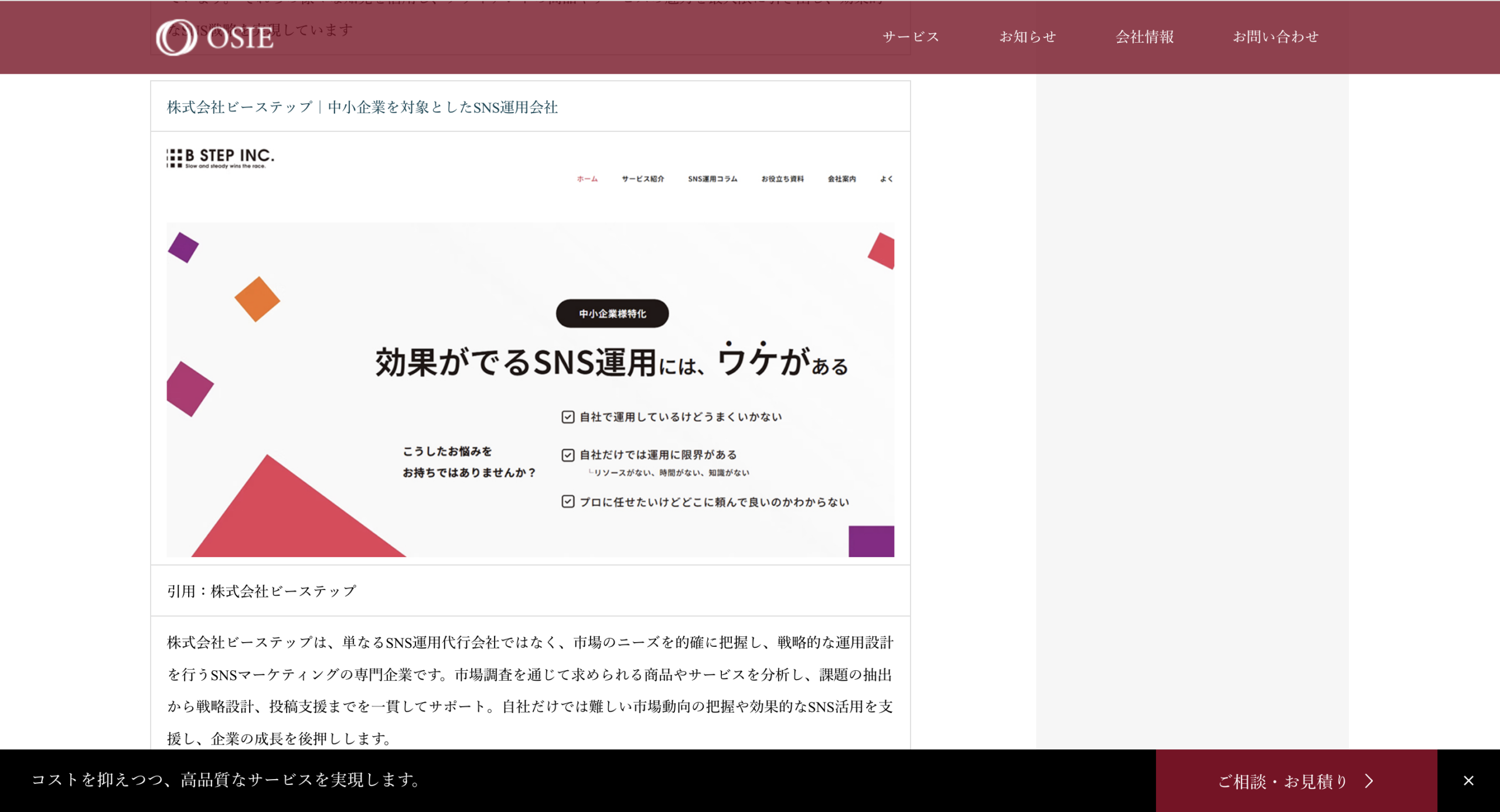Click text こうしたお悩みをお持ちではありませんか？
Screen dimensions: 1500x812
(469, 462)
